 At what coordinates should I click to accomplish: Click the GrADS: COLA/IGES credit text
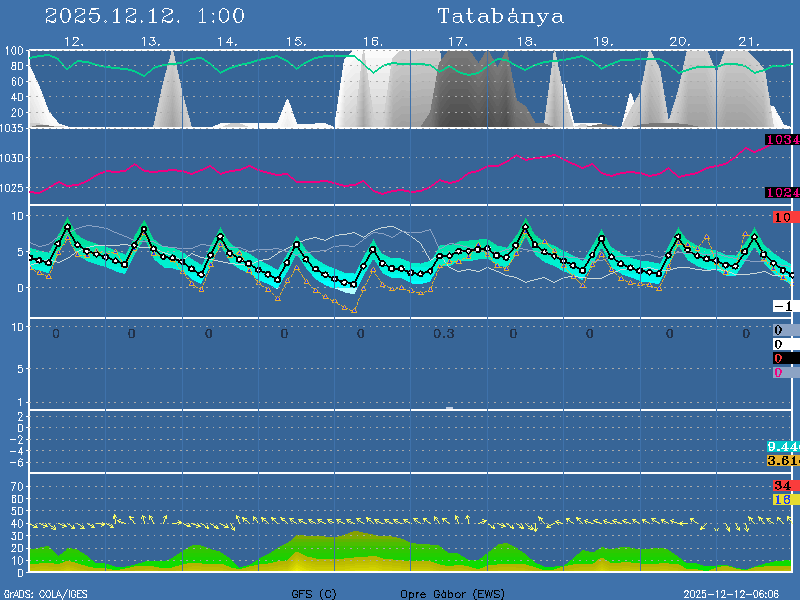coord(46,594)
